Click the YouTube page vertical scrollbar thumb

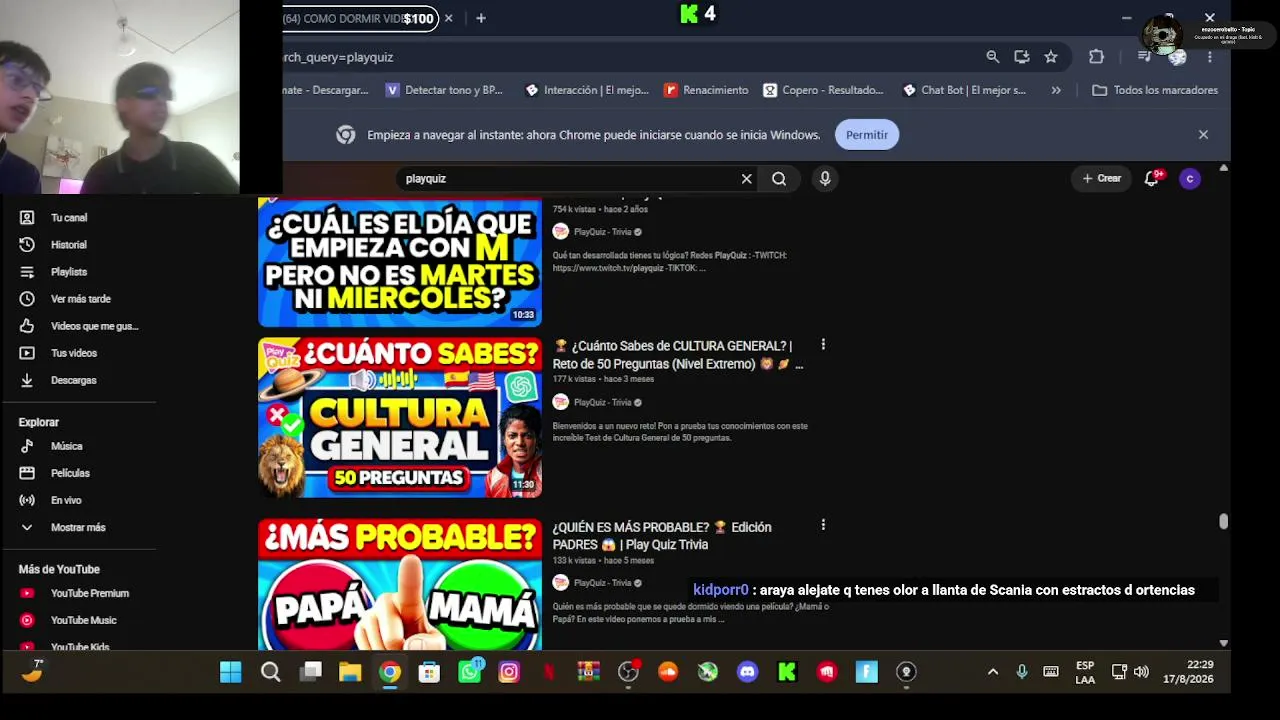click(1223, 522)
